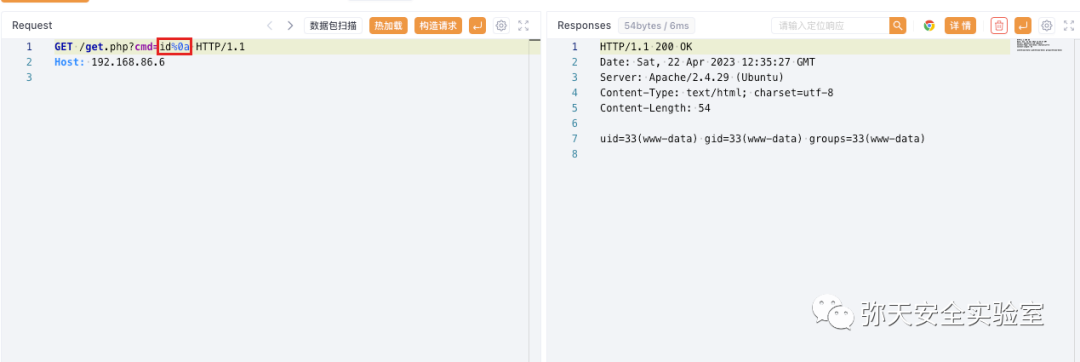Screen dimensions: 1080x362
Task: Open response in Chrome browser icon
Action: [929, 25]
